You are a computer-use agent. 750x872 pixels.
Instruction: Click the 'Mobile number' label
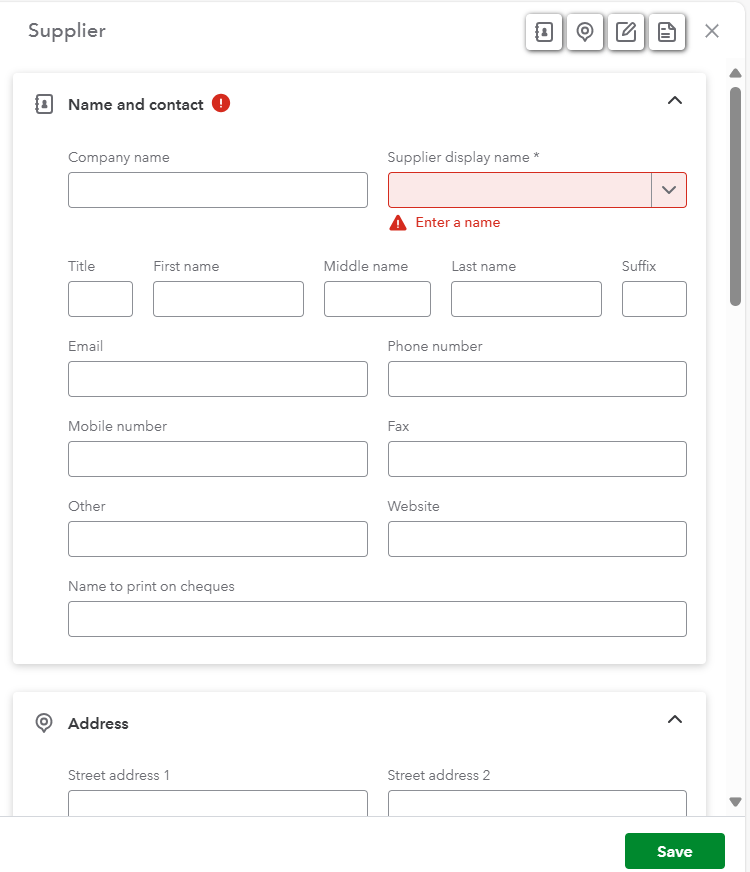pos(118,426)
